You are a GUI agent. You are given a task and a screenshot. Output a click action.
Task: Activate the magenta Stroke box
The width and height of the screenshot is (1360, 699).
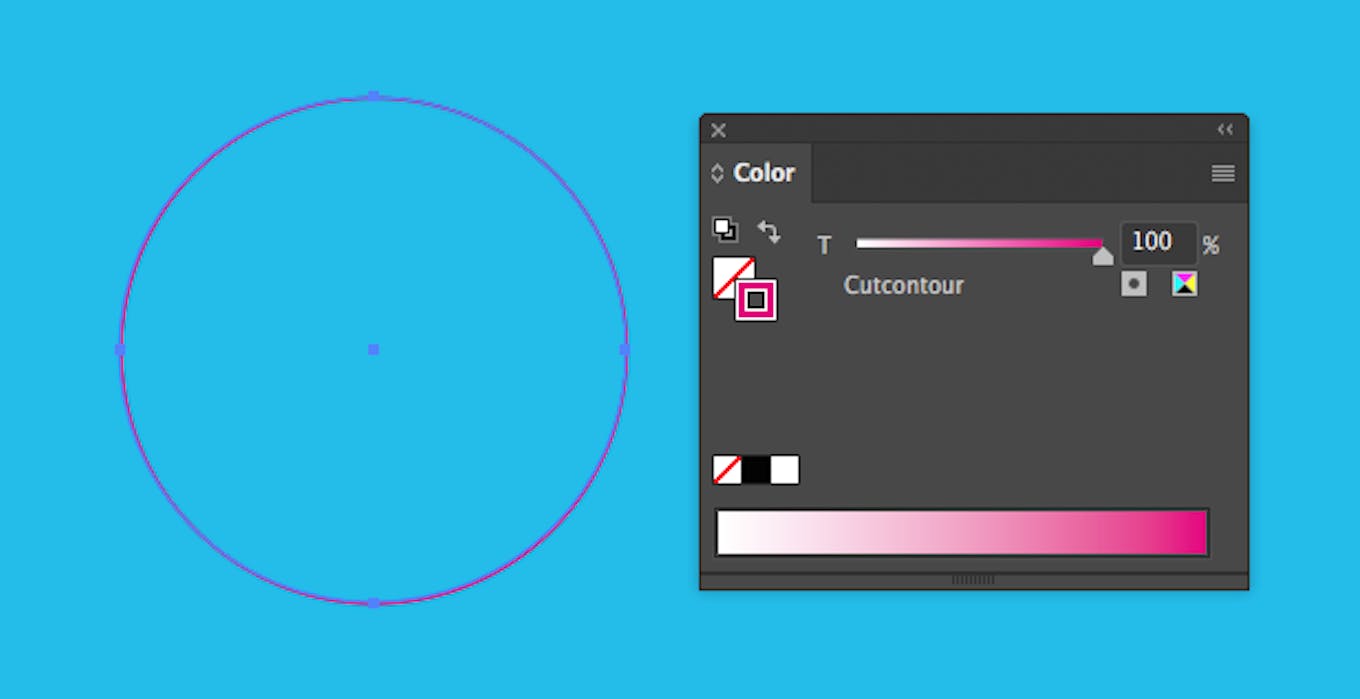coord(756,300)
